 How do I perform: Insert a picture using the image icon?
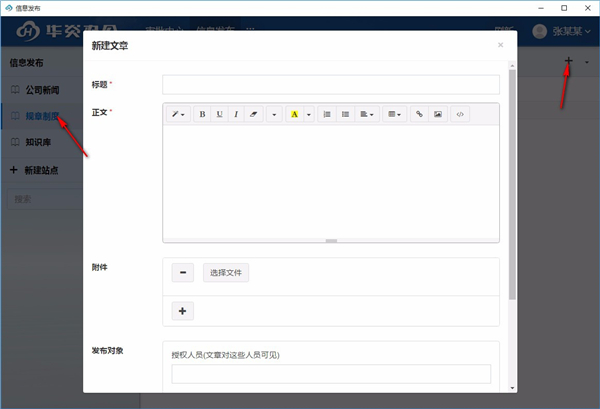point(438,114)
